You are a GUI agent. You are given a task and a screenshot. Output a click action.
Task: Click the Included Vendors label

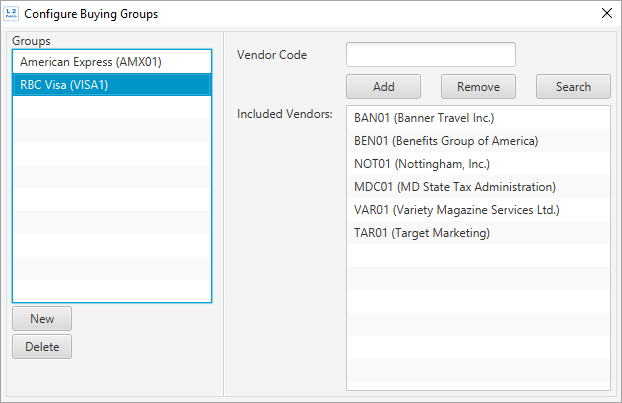(284, 114)
